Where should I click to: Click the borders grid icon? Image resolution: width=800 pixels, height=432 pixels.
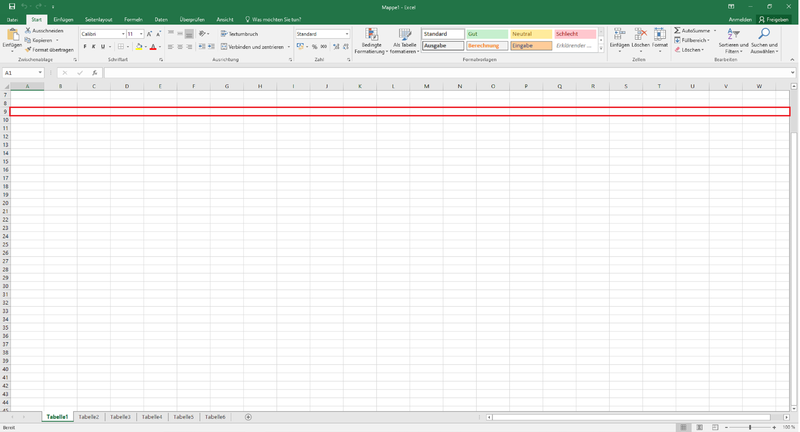point(121,47)
